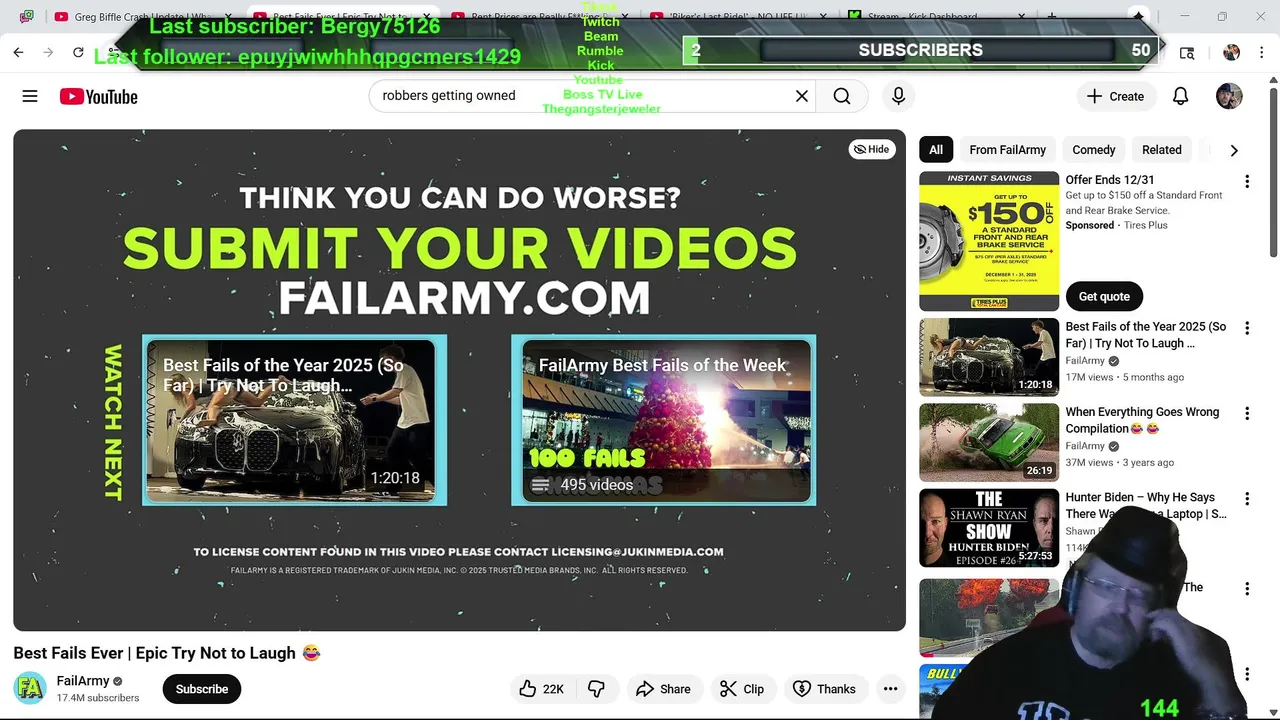Open options for Tires Plus ad

(x=1247, y=182)
